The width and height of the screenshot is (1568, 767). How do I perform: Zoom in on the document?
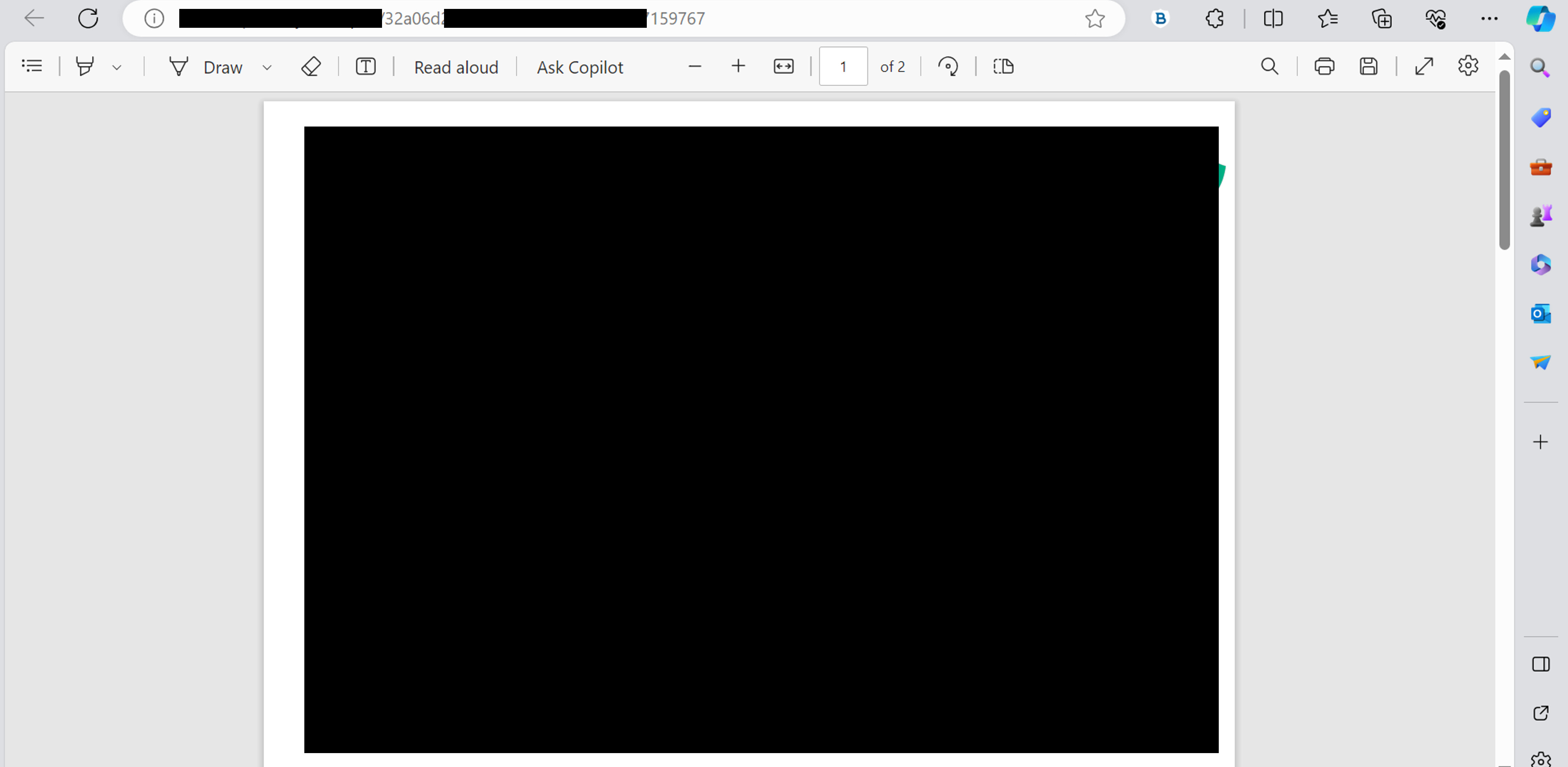click(738, 66)
